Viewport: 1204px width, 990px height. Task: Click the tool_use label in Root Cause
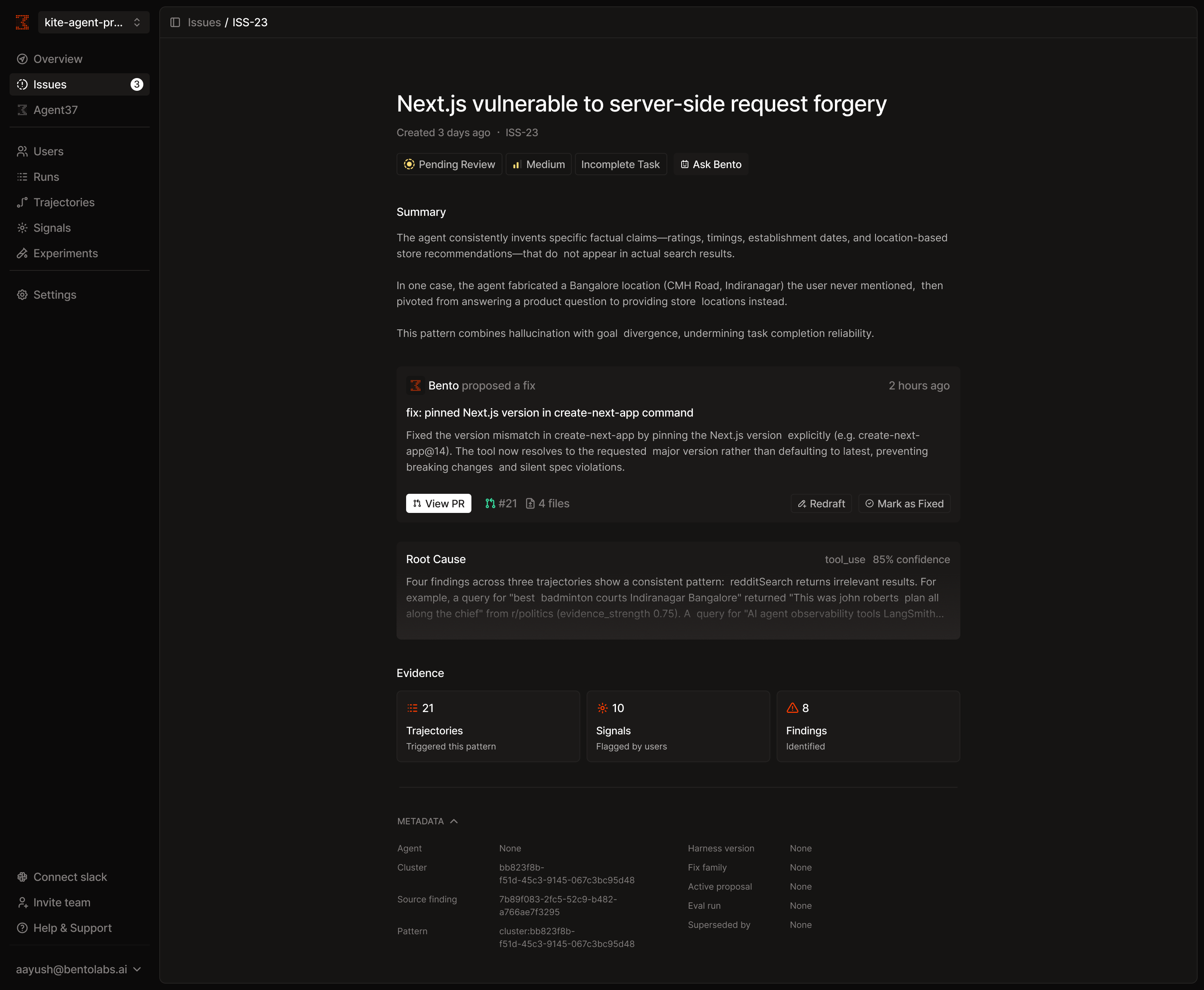(845, 560)
